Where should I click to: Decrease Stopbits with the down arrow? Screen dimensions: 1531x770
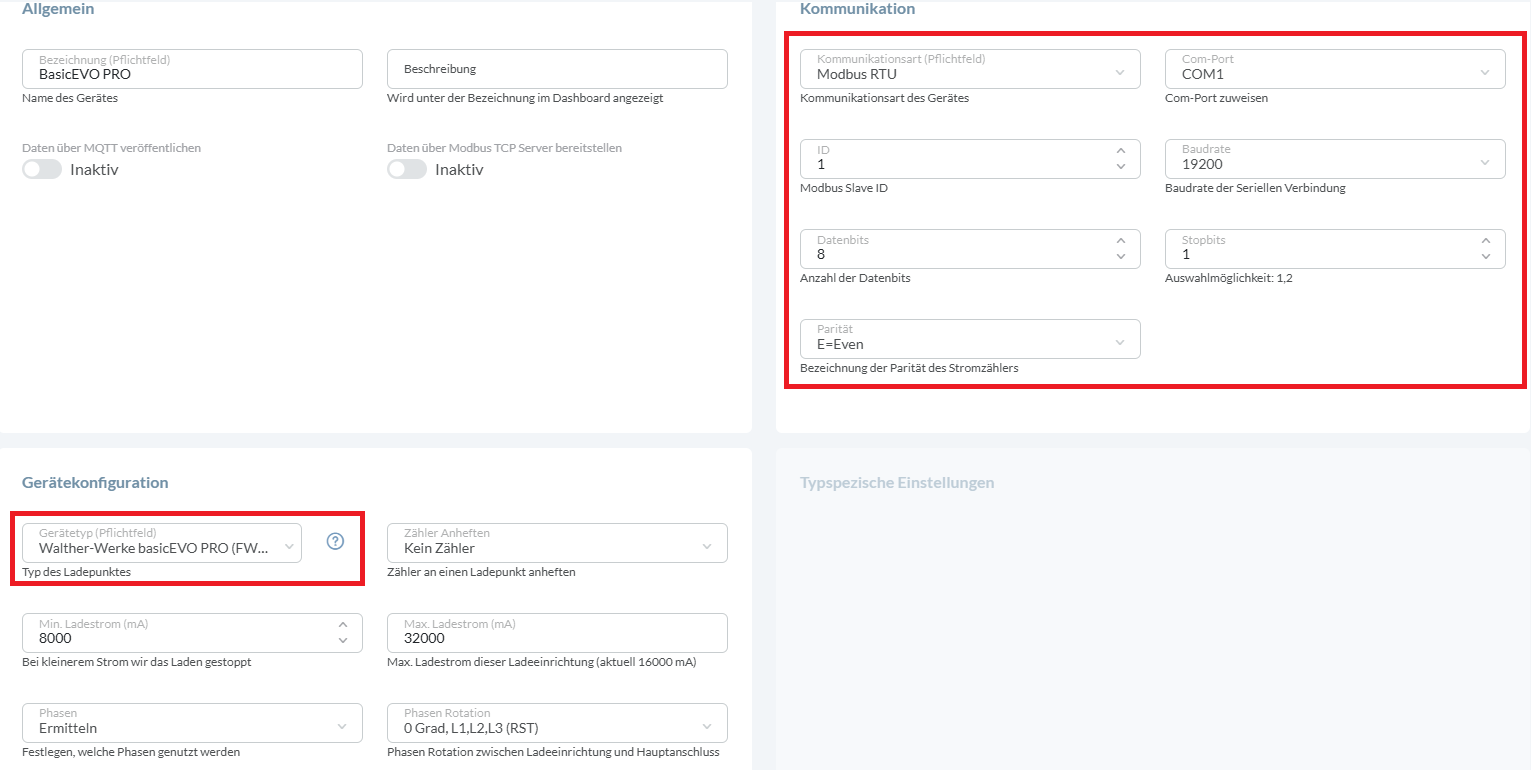coord(1485,256)
